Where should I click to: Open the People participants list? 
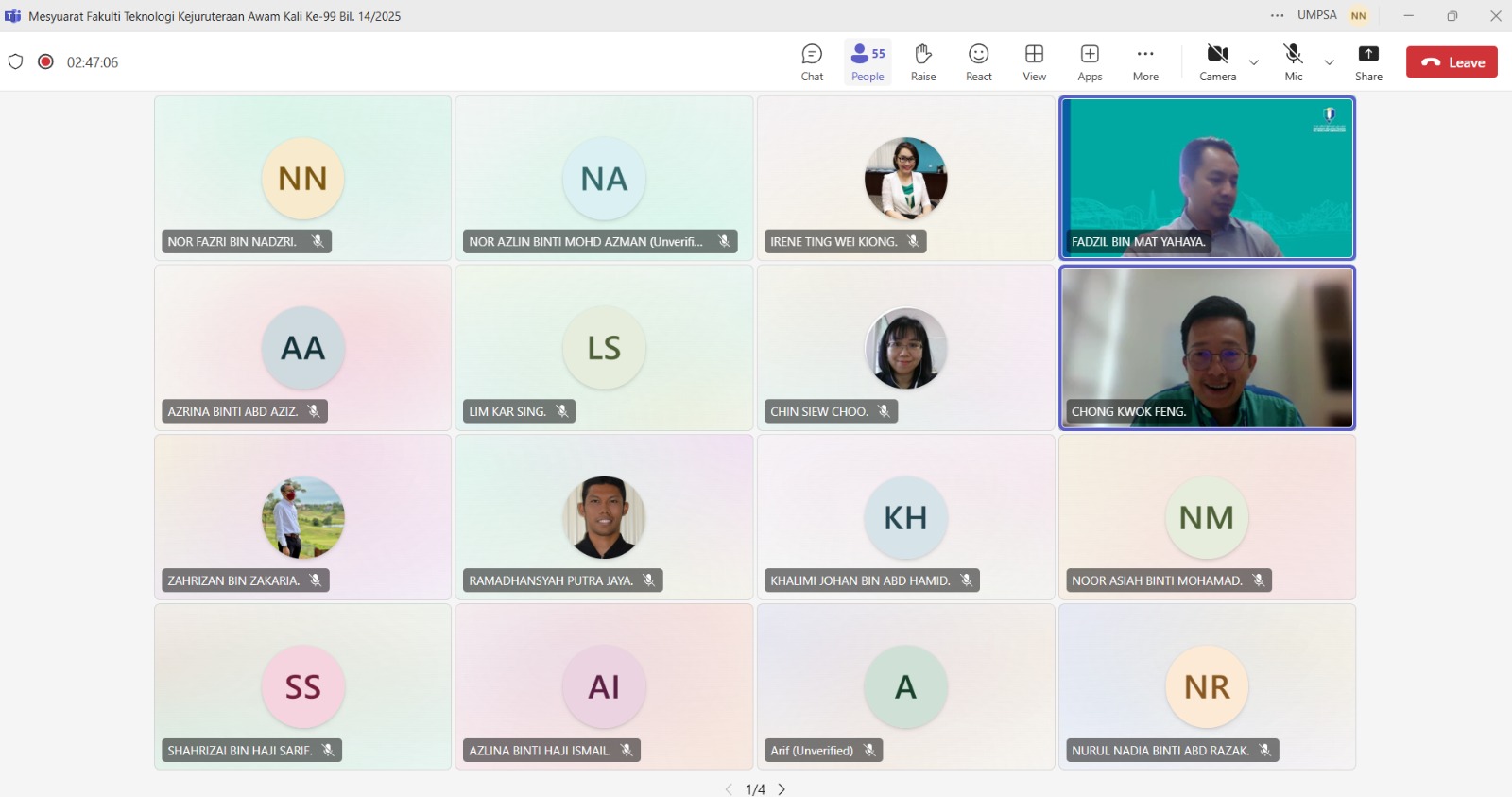(x=868, y=62)
